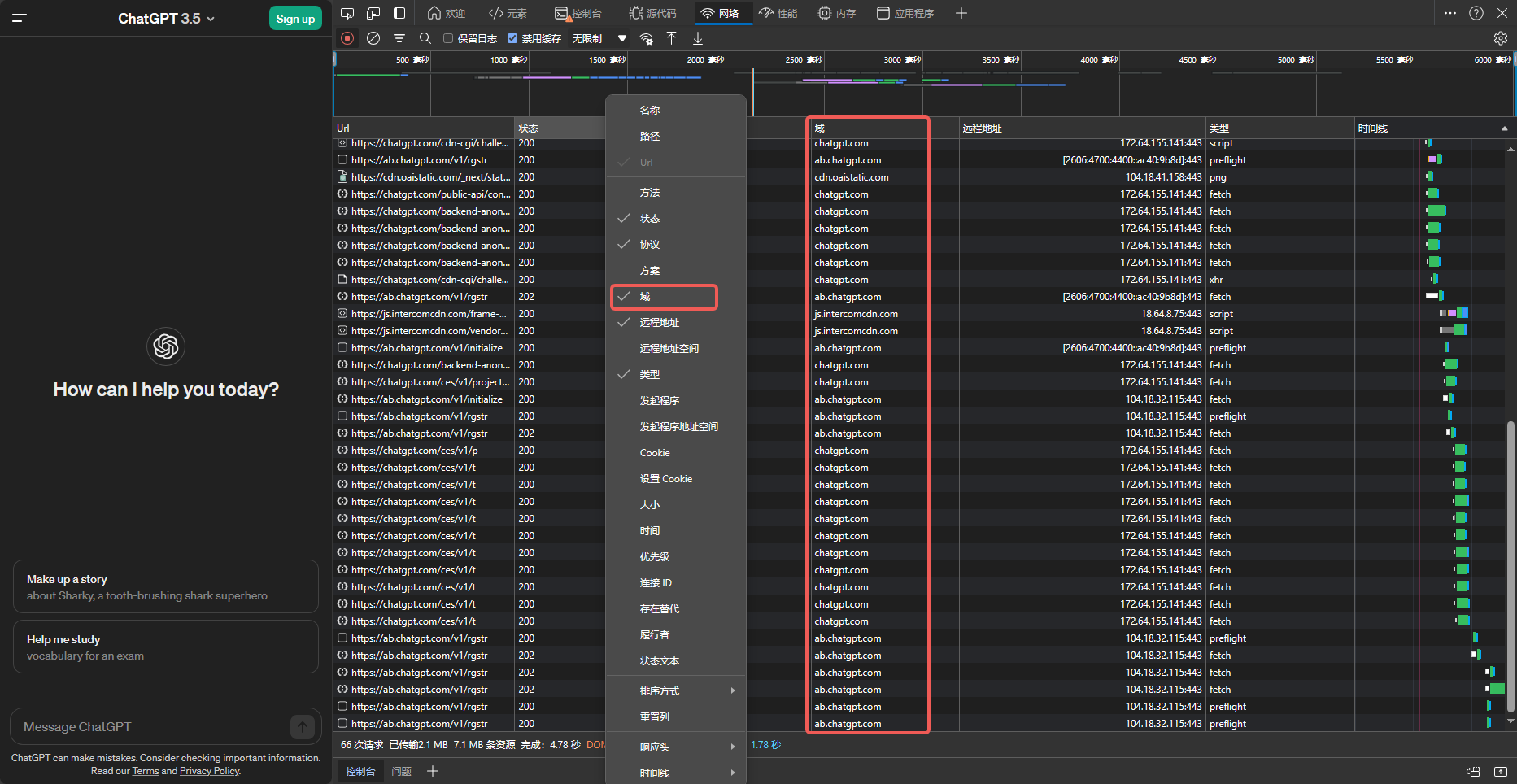This screenshot has height=784, width=1517.
Task: Open network conditions wifi icon
Action: point(646,38)
